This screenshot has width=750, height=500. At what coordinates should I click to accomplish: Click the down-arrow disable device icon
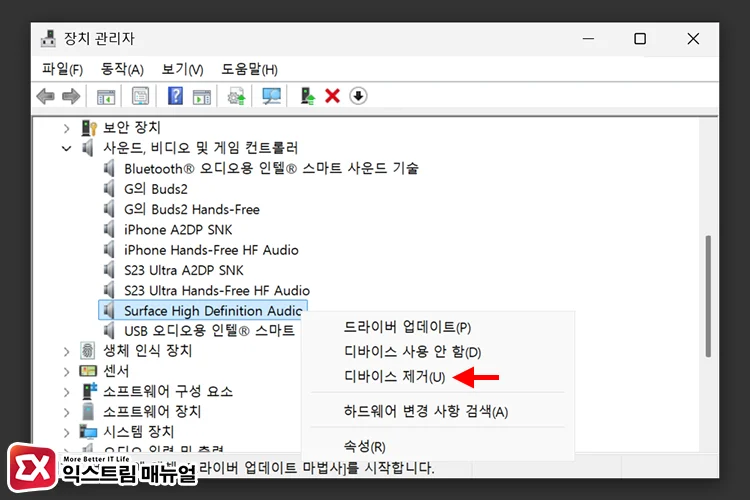pyautogui.click(x=358, y=96)
